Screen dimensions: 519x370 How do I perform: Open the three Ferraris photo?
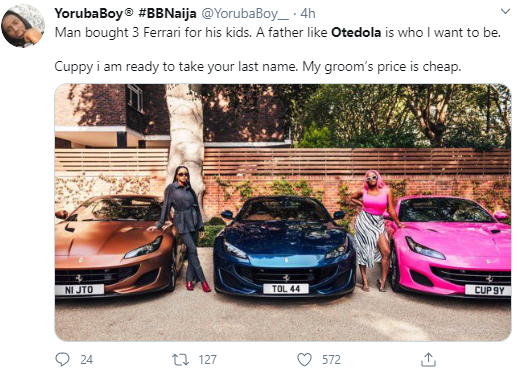click(x=283, y=212)
